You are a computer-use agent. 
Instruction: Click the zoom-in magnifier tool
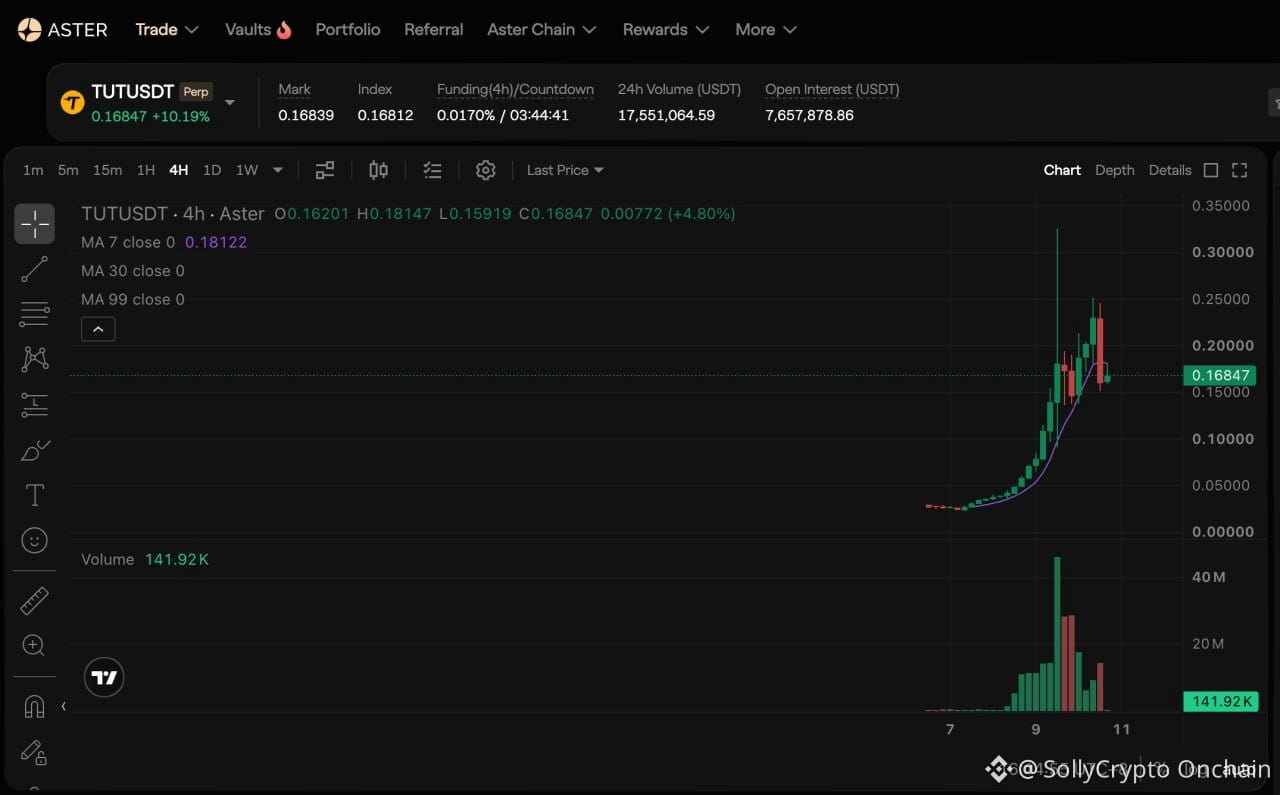34,645
